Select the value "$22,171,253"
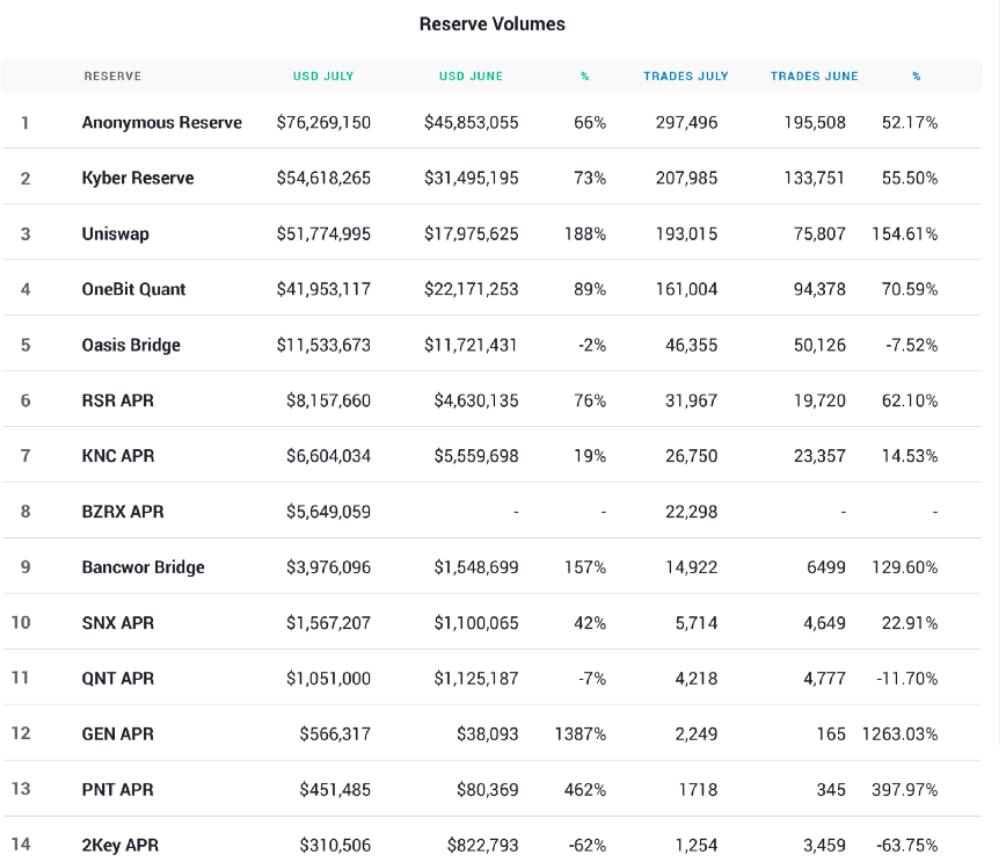 pos(471,290)
